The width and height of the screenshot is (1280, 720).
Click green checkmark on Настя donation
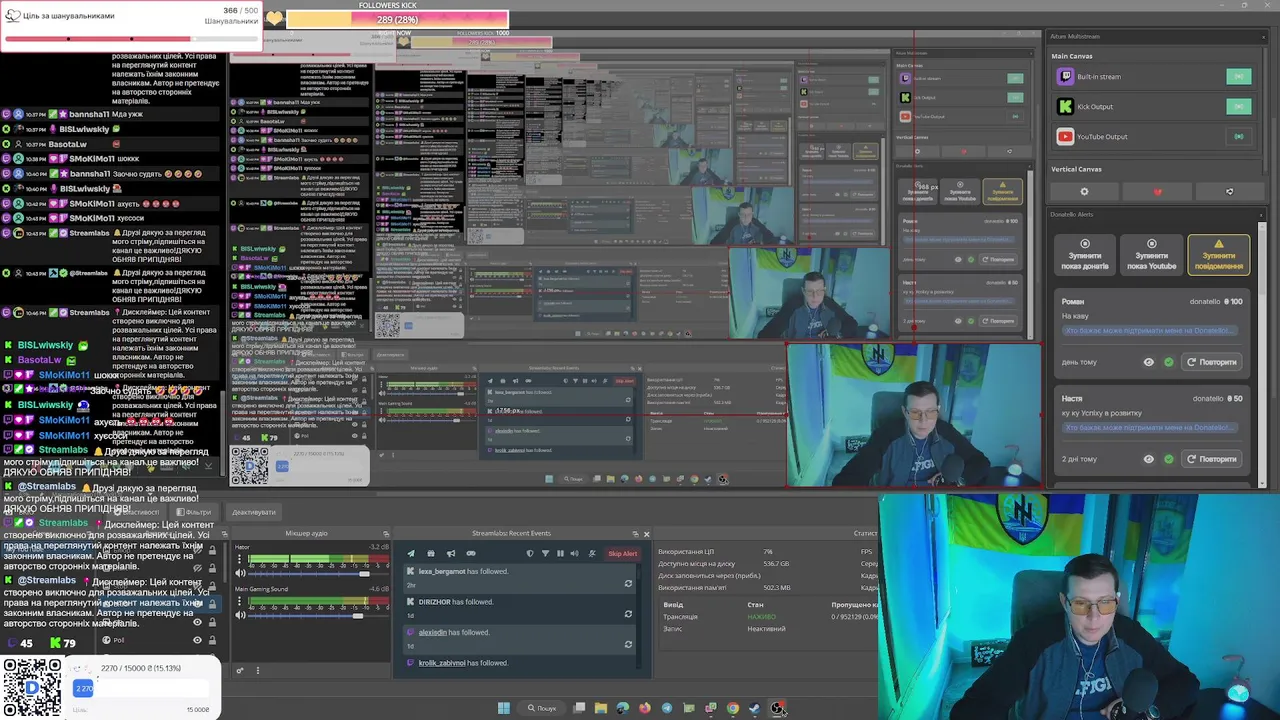point(1168,459)
